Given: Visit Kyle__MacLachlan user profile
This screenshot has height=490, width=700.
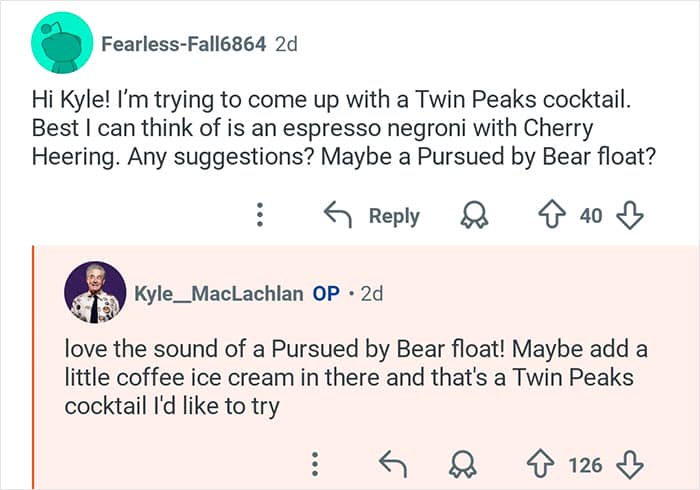Looking at the screenshot, I should tap(218, 294).
